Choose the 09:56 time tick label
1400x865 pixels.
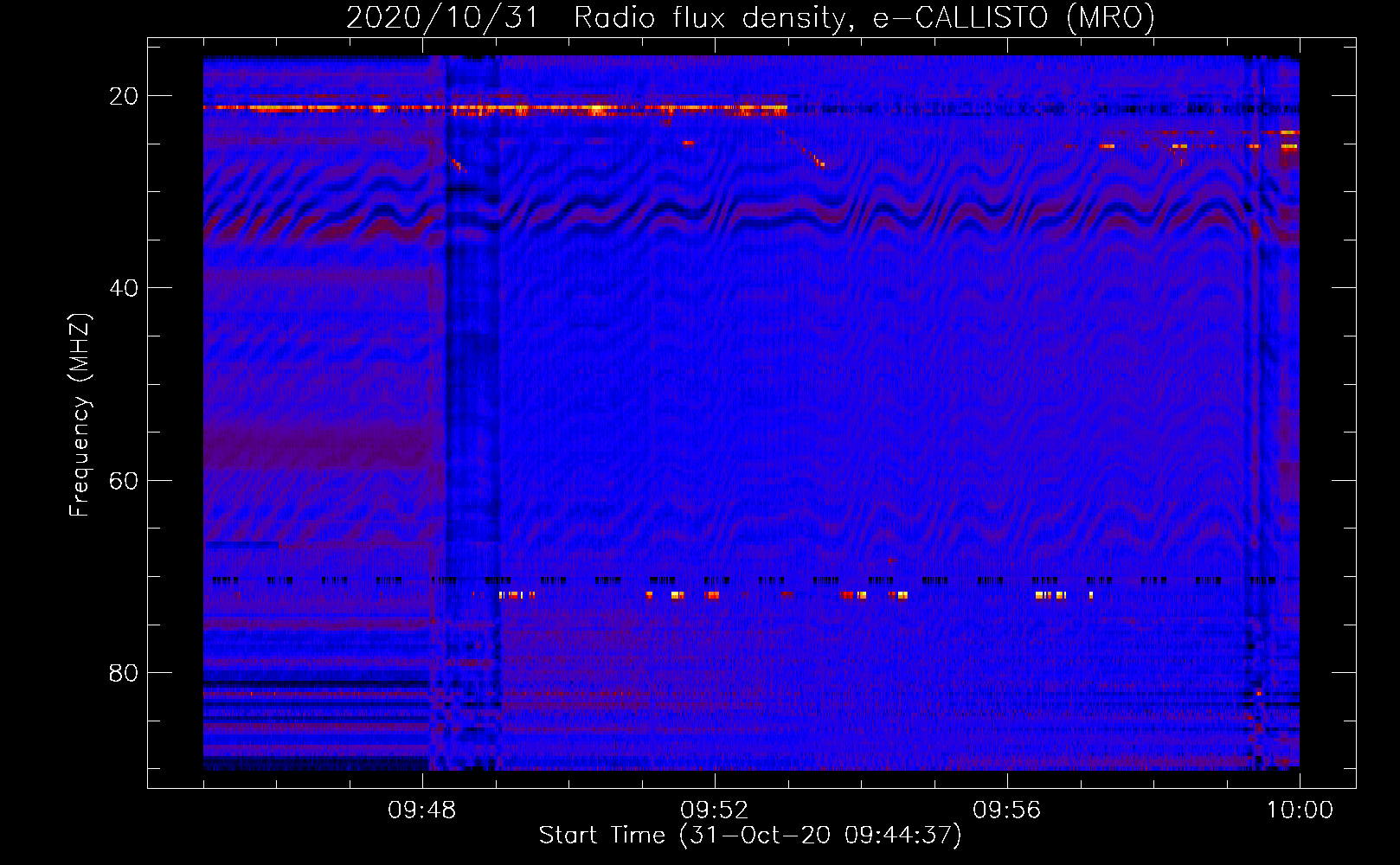coord(1007,811)
